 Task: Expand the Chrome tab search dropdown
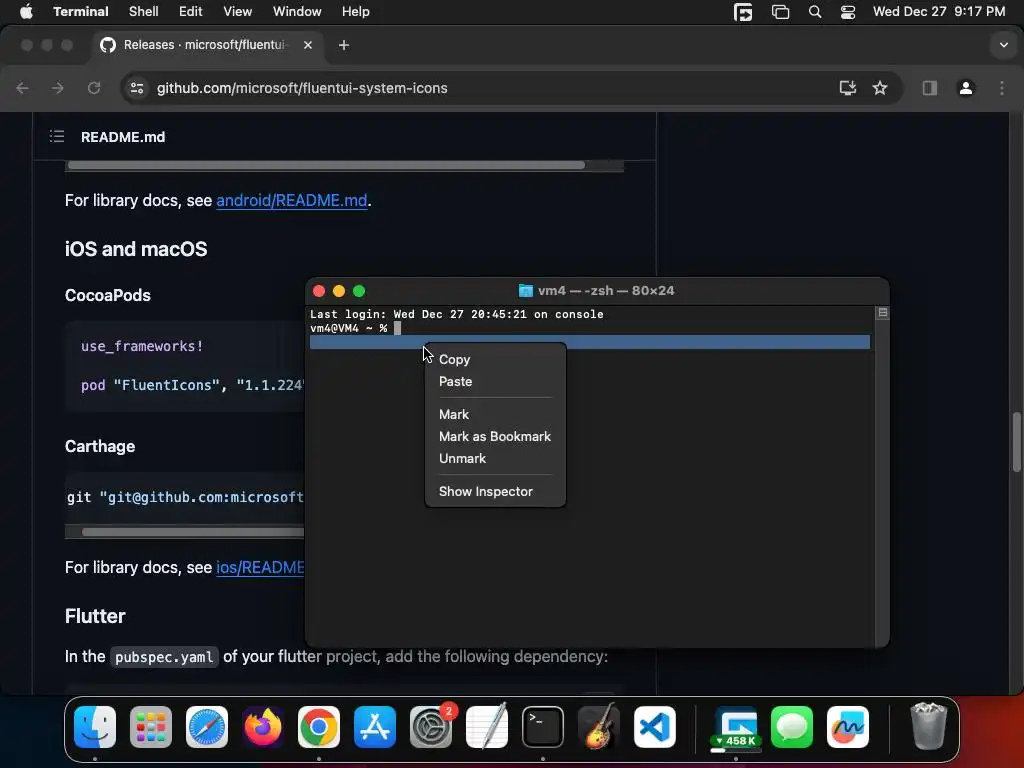pos(1003,45)
